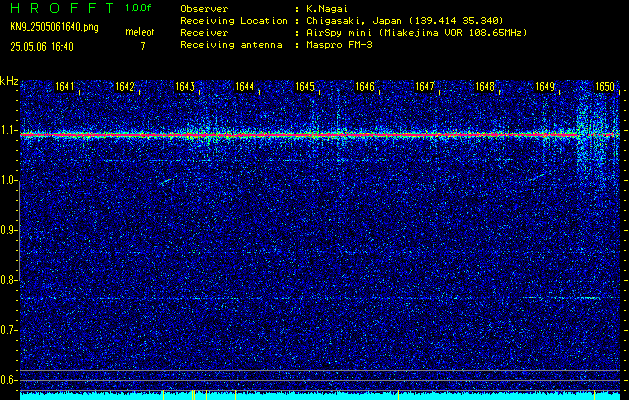Select the file name KN9_2505061640.png

coord(54,27)
